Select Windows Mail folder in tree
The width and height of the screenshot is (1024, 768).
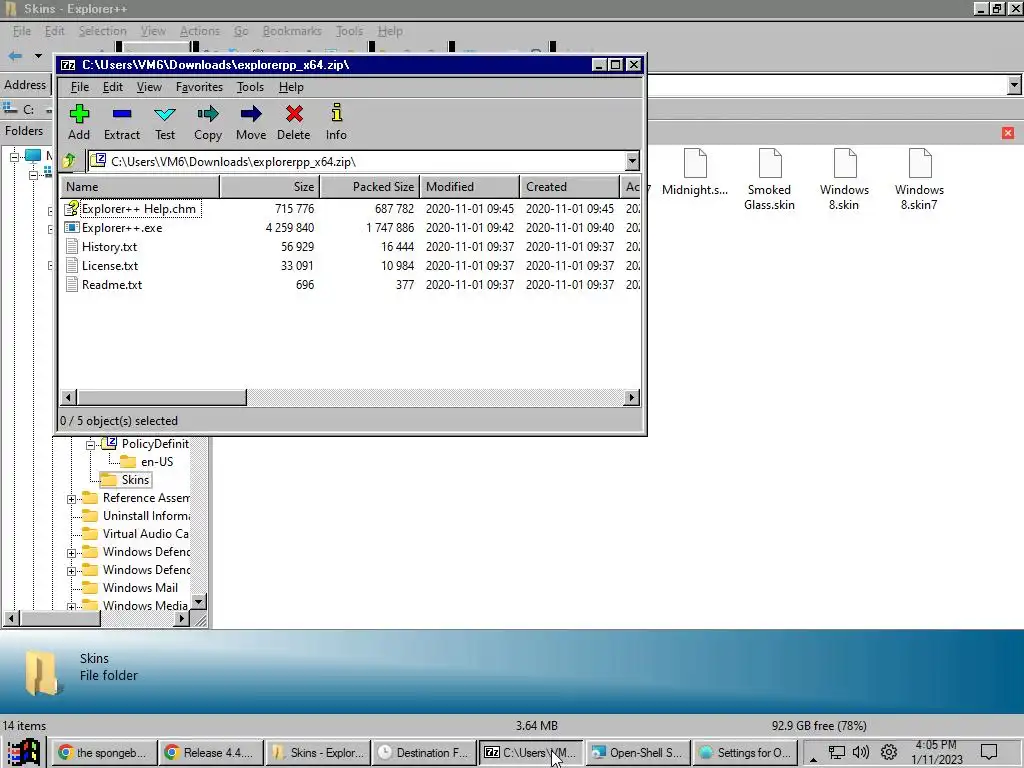[x=130, y=588]
